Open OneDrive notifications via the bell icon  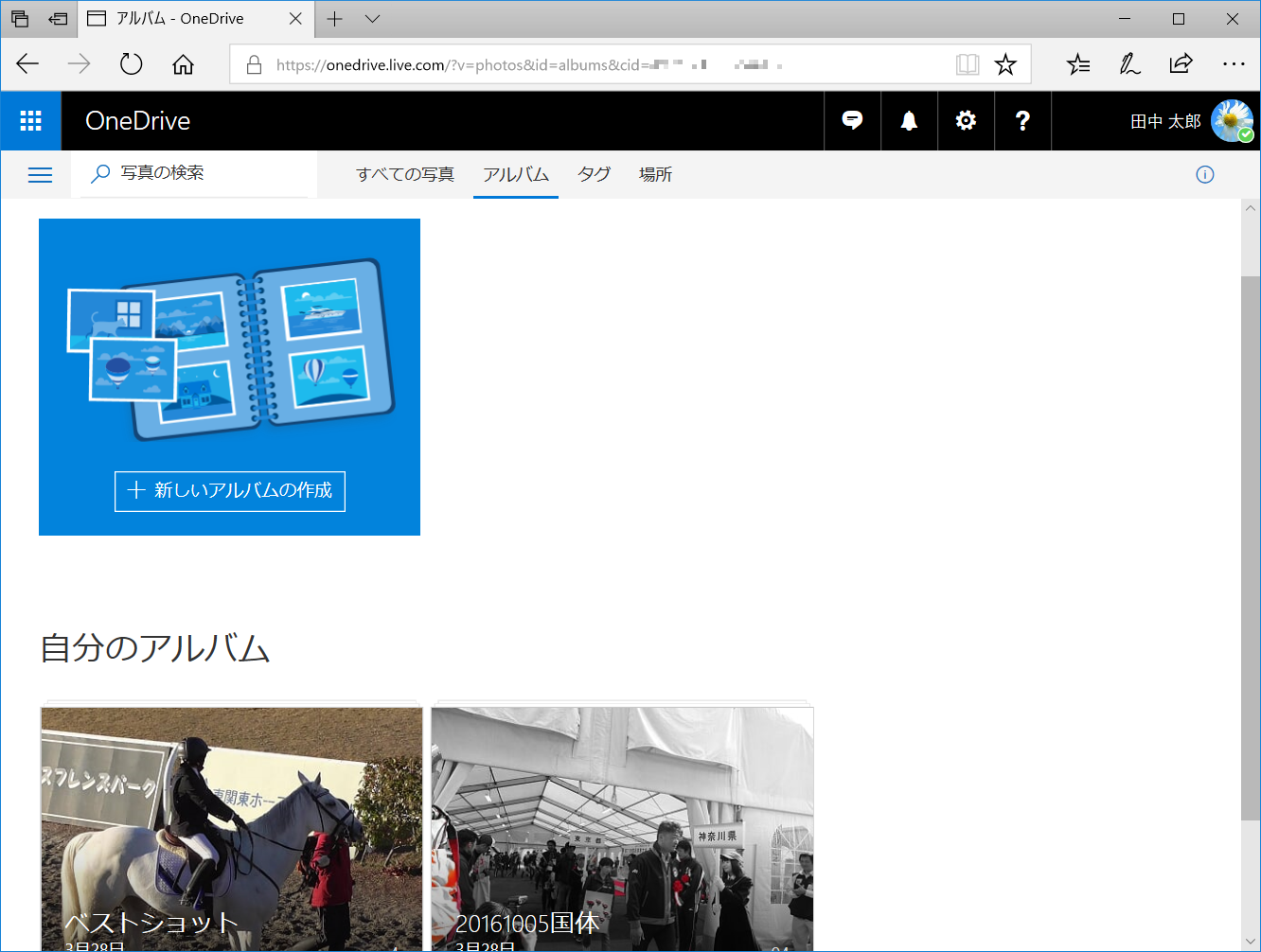(x=908, y=120)
